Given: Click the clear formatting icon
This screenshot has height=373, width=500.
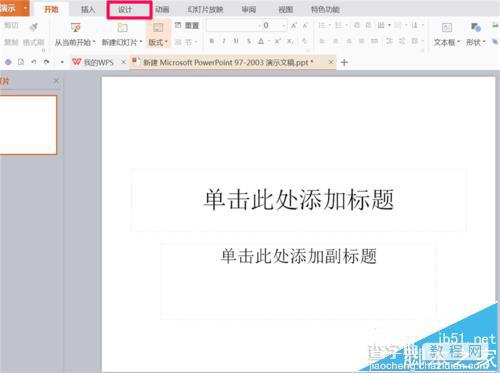Looking at the screenshot, I should (x=304, y=41).
